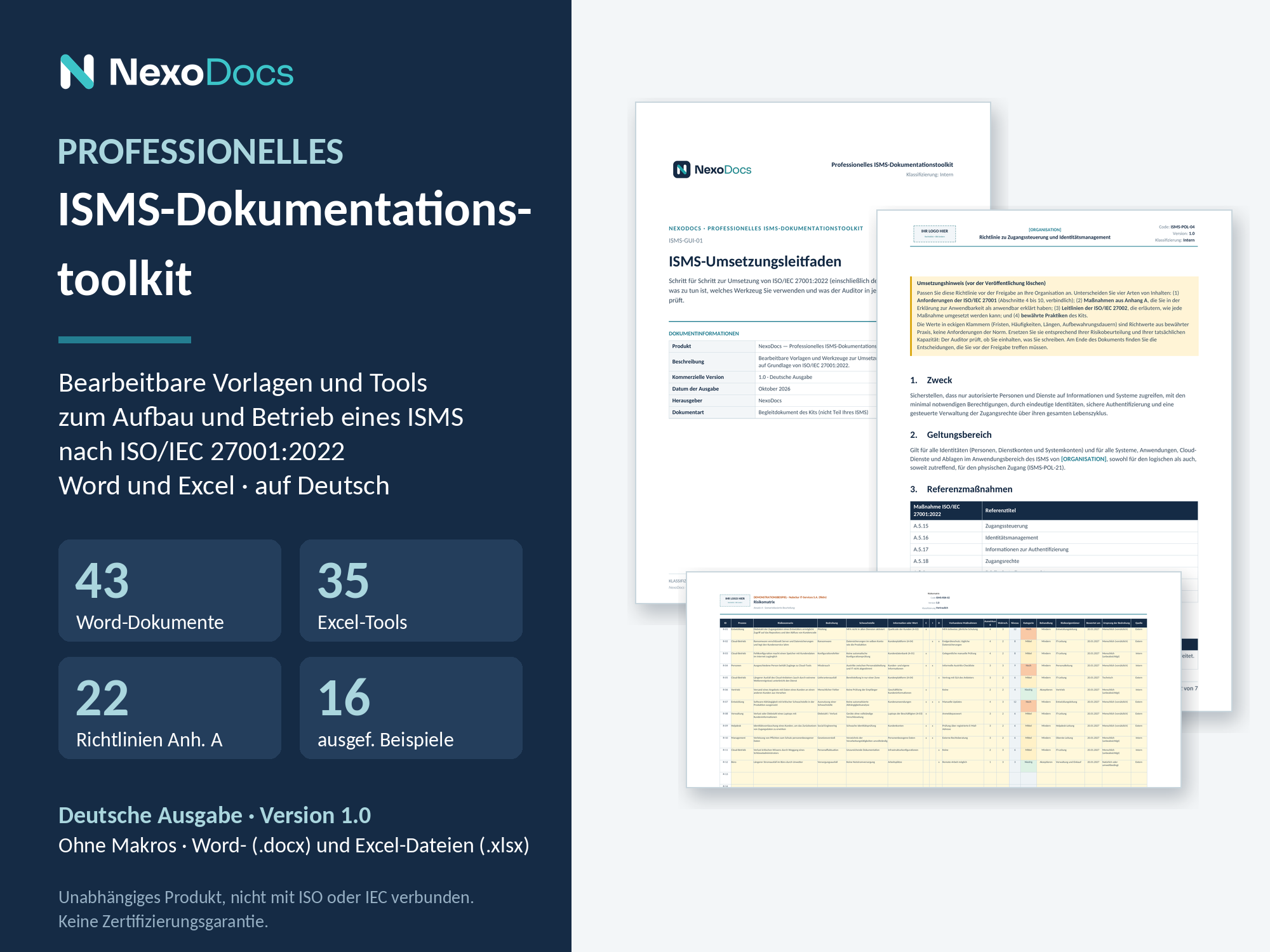
Task: Select the '43 Word-Dokumente' card
Action: click(x=170, y=590)
